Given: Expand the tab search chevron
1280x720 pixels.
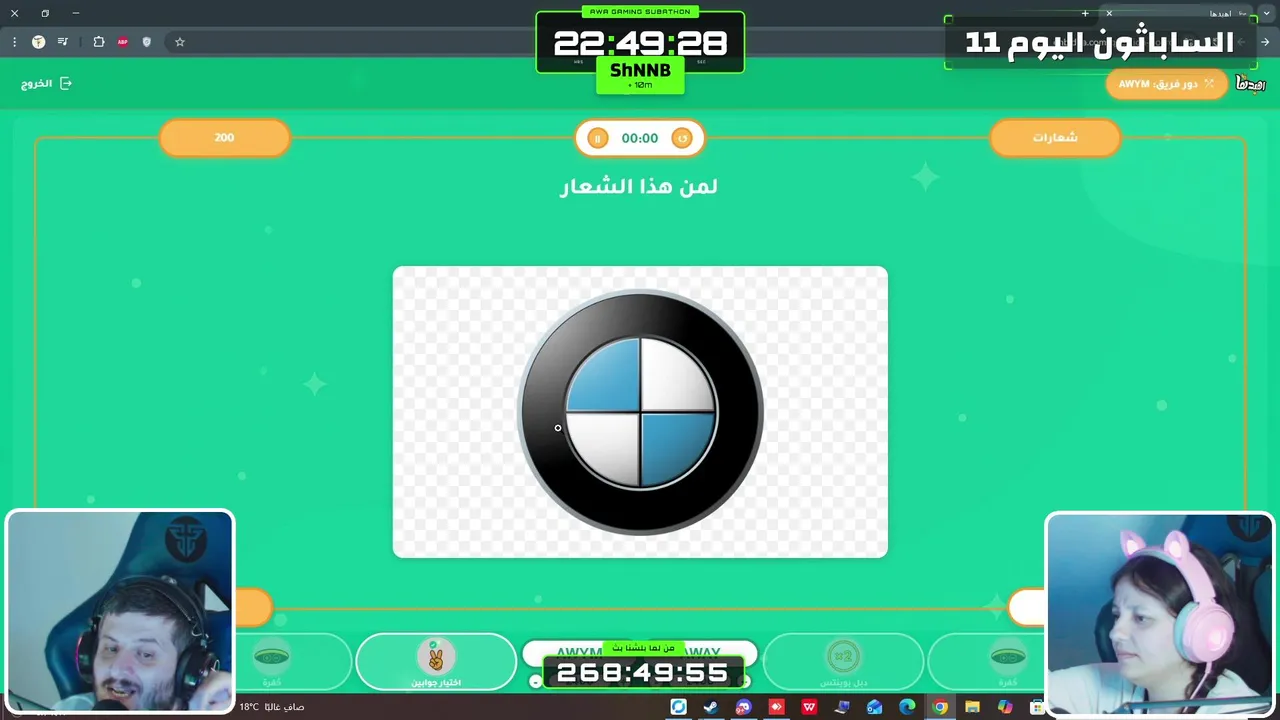Looking at the screenshot, I should pyautogui.click(x=1267, y=13).
